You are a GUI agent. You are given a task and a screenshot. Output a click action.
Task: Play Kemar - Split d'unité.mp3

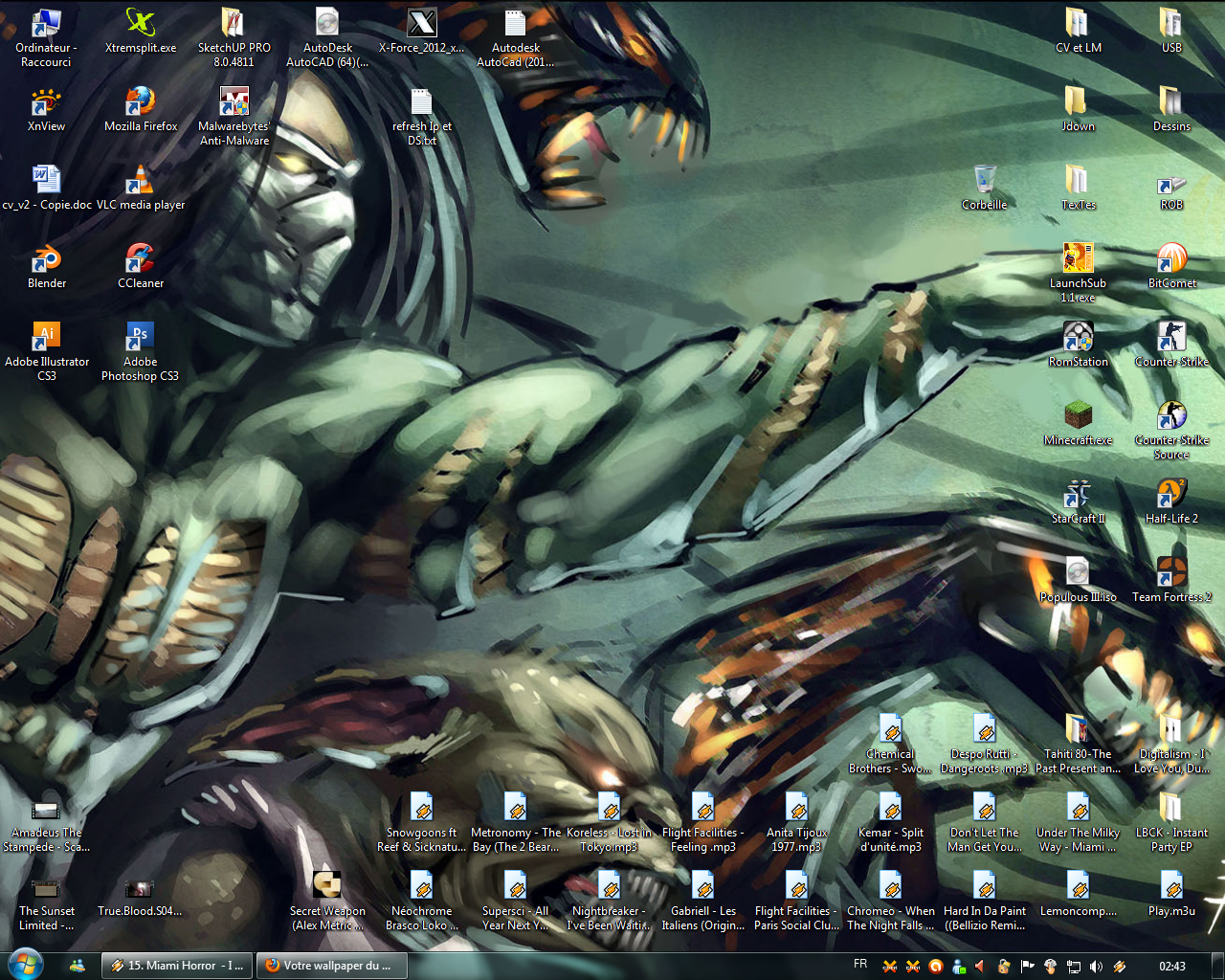(x=890, y=823)
